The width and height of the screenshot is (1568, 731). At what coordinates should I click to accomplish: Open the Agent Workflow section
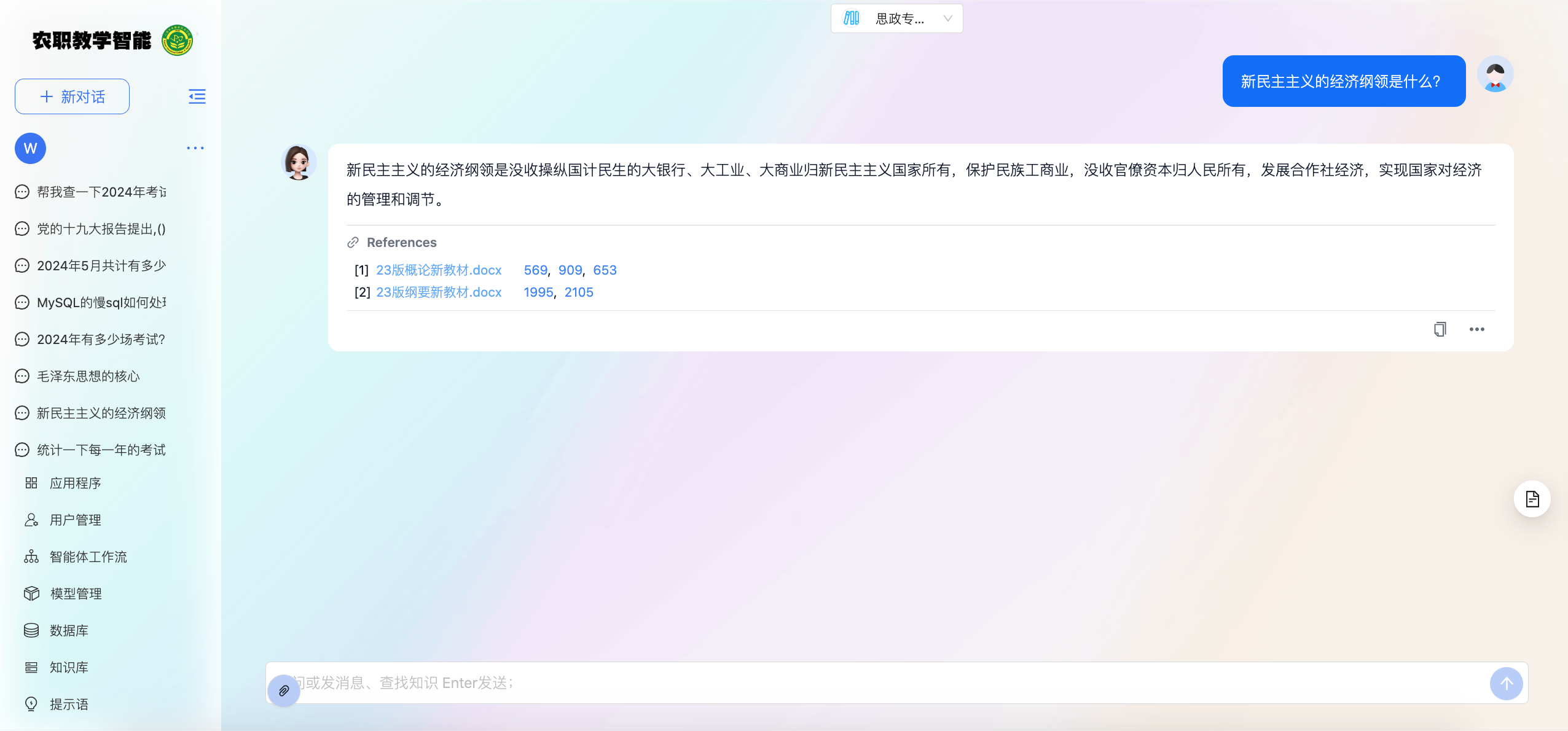88,557
